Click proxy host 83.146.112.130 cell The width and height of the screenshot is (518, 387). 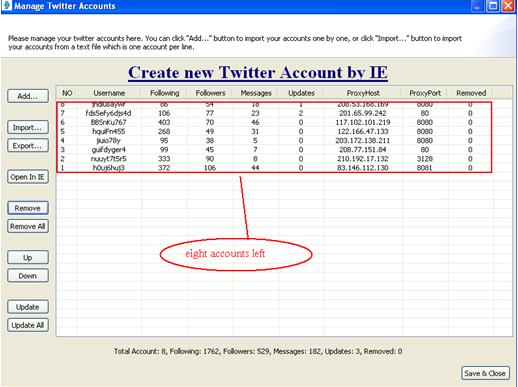click(x=363, y=168)
